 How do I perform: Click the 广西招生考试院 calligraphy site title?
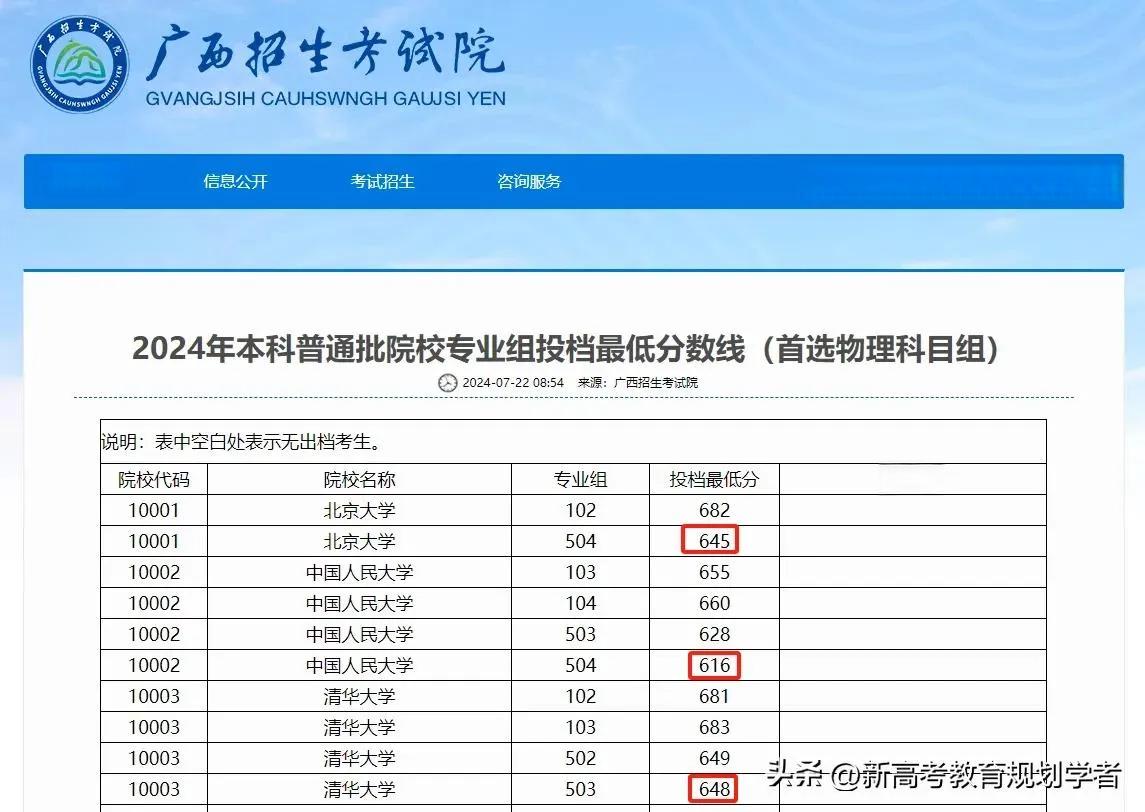pos(325,52)
